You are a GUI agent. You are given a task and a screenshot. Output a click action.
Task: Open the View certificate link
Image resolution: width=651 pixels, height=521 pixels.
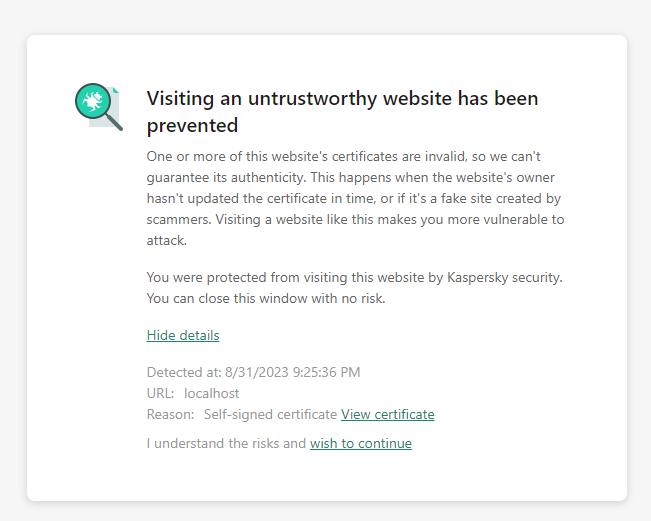(387, 414)
